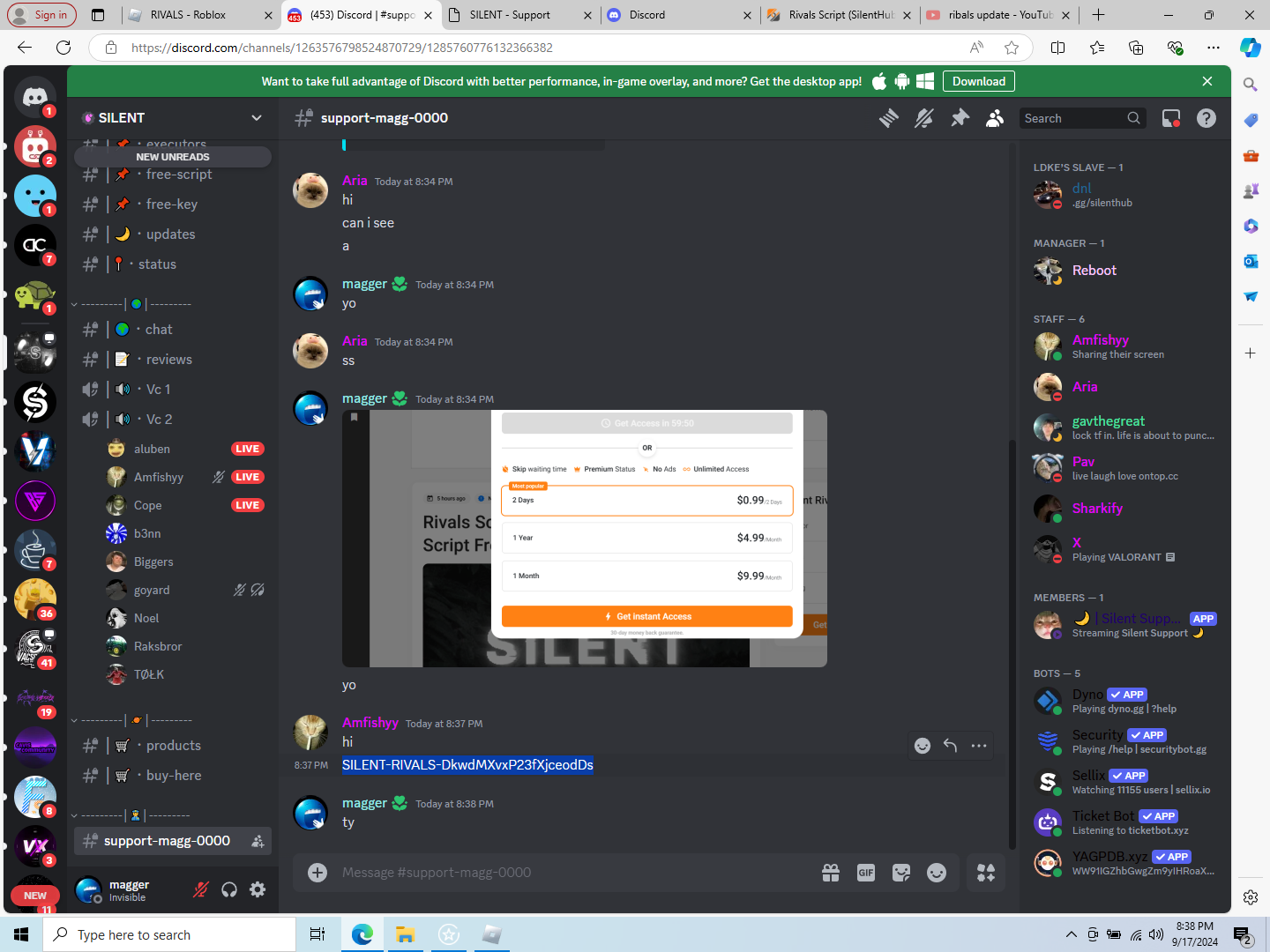The width and height of the screenshot is (1270, 952).
Task: Open emoji picker in message box
Action: point(937,873)
